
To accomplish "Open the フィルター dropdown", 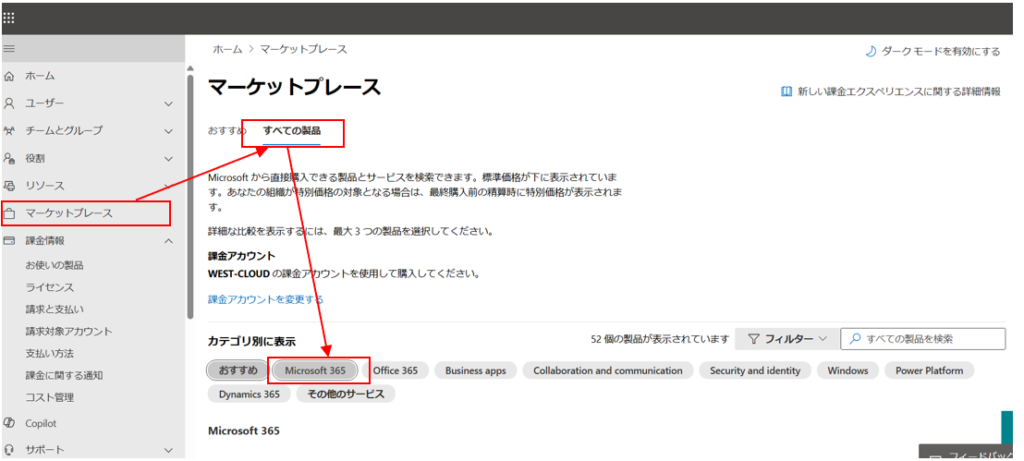I will tap(786, 339).
